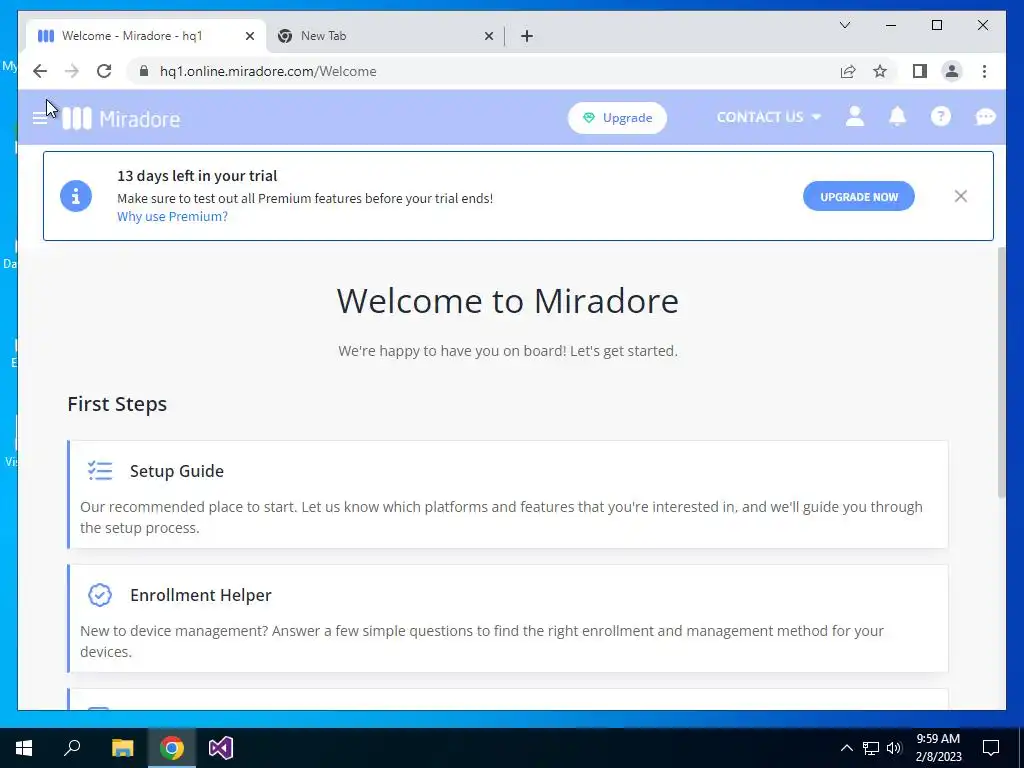This screenshot has width=1024, height=768.
Task: Click the trial info circle icon
Action: click(x=76, y=196)
